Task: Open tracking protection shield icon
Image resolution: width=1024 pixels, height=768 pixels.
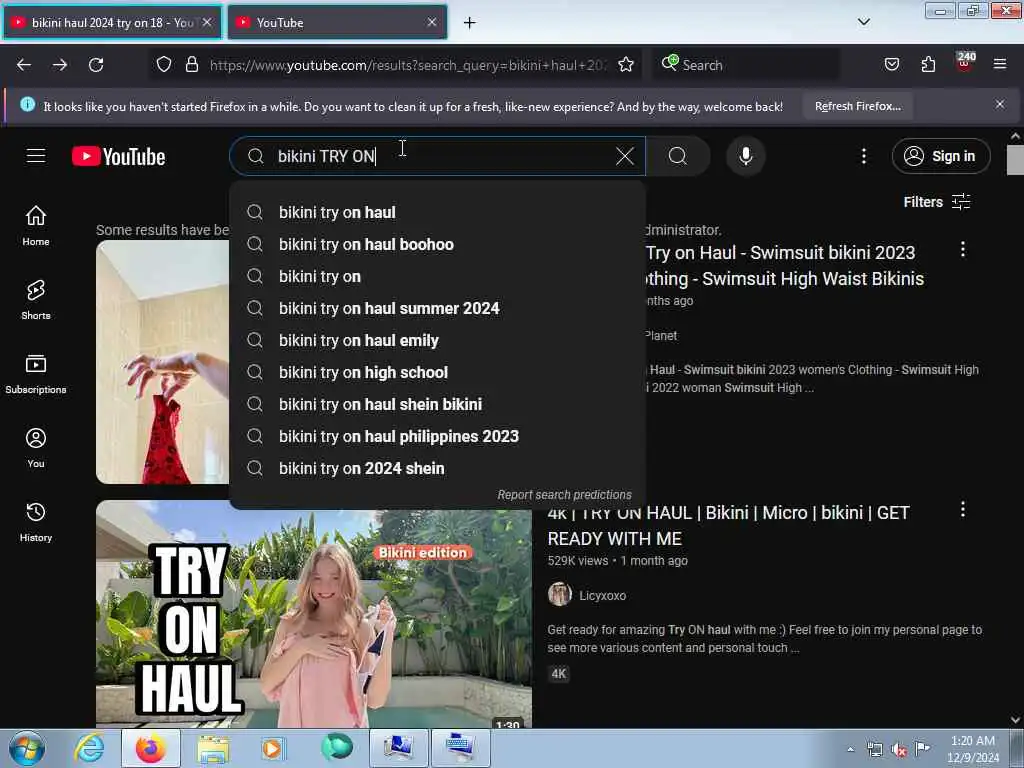Action: click(164, 64)
